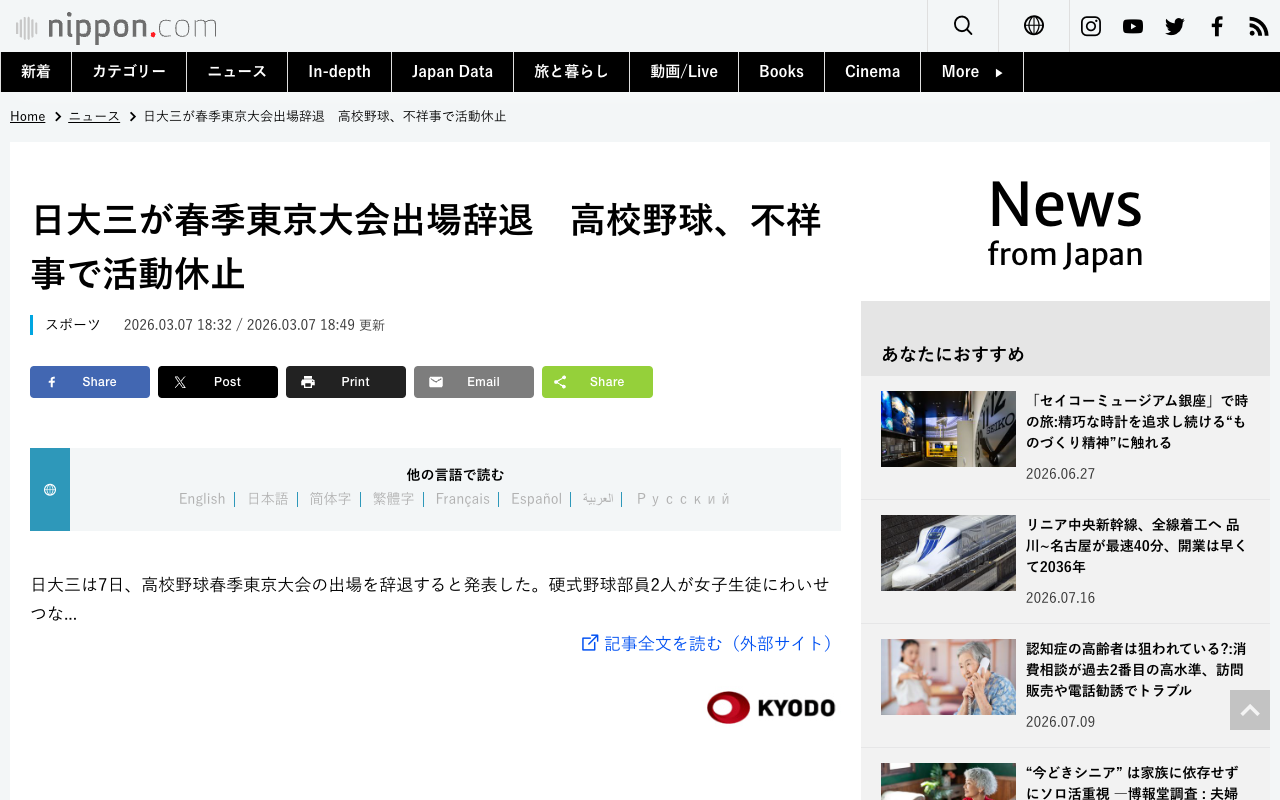Image resolution: width=1280 pixels, height=800 pixels.
Task: Select the Cinema menu item
Action: coord(872,72)
